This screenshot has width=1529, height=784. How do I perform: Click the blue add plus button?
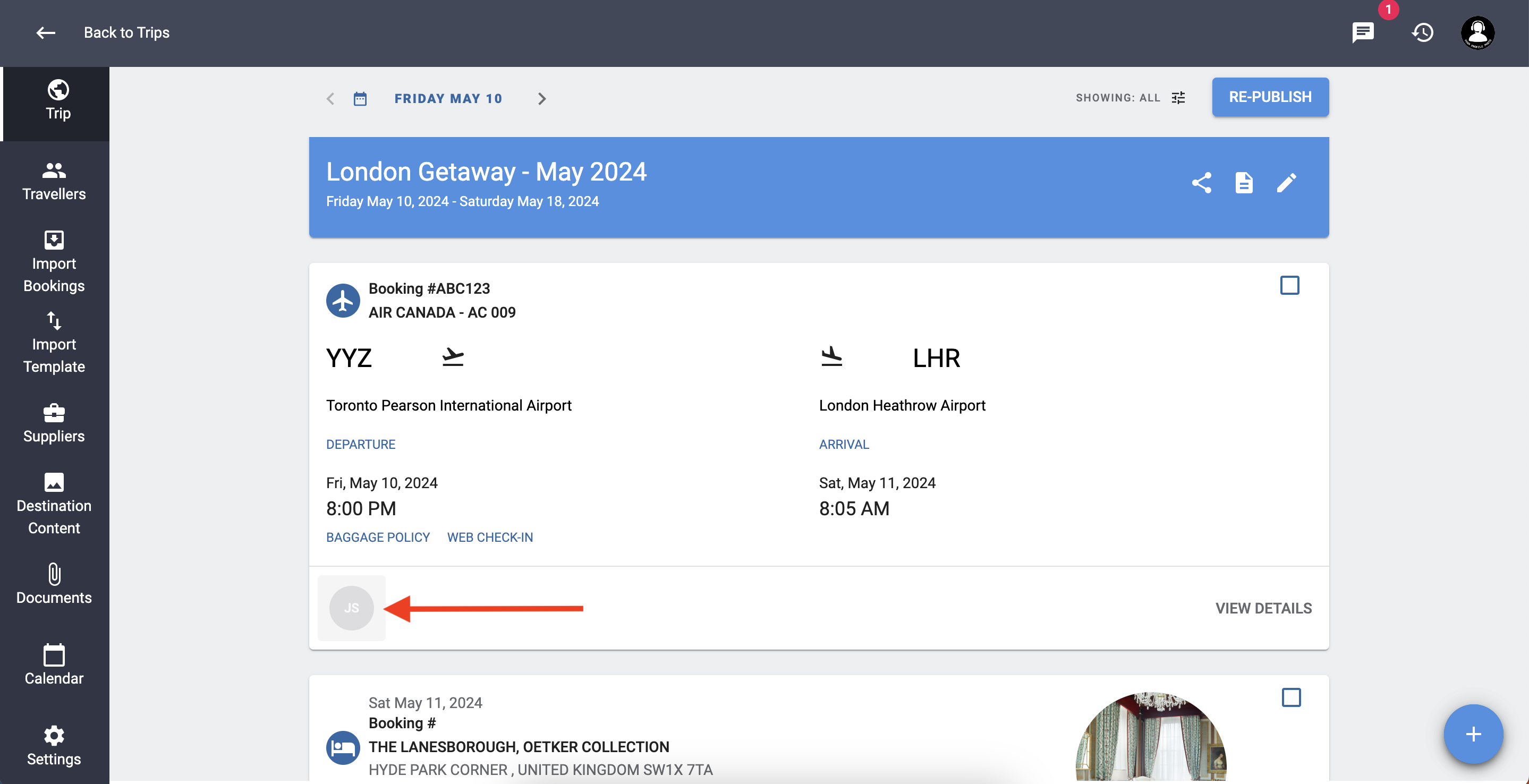1473,734
